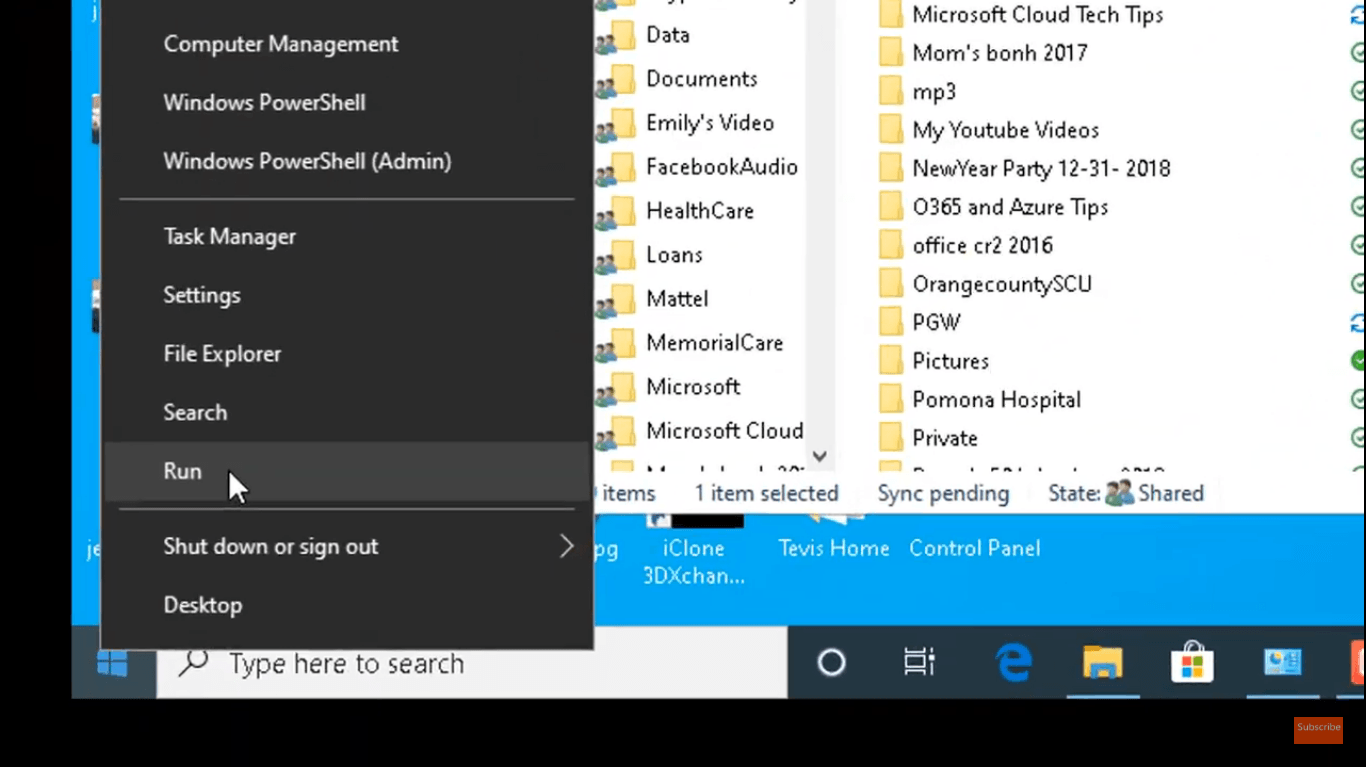Click the Windows Start button
1366x767 pixels.
pos(113,663)
